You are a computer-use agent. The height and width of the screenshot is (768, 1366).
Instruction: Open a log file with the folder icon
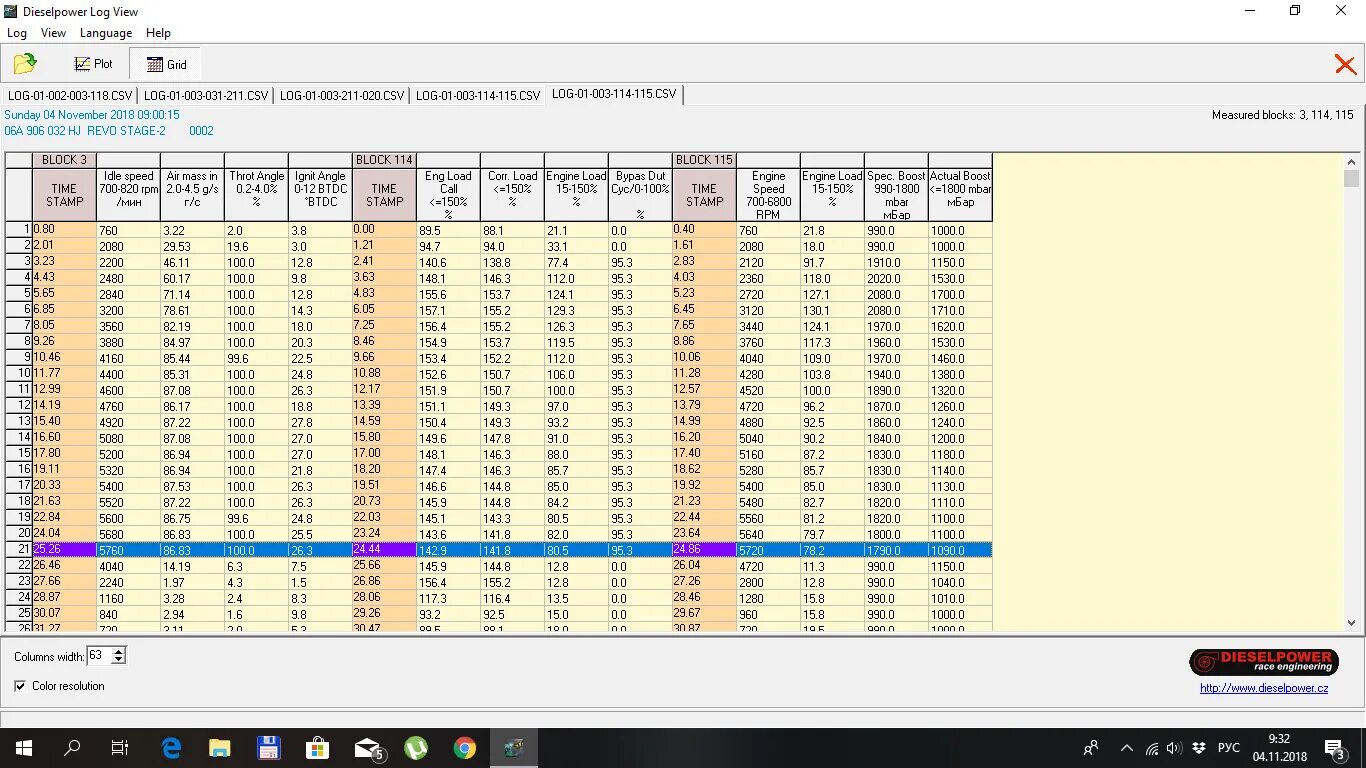point(25,64)
